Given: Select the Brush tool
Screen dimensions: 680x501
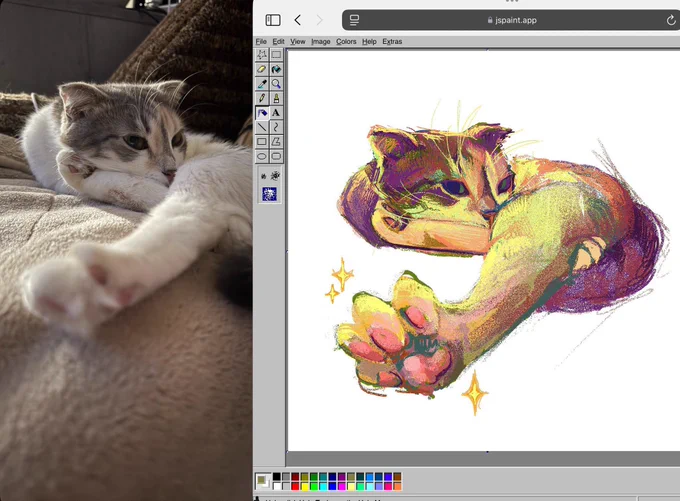Looking at the screenshot, I should (276, 98).
